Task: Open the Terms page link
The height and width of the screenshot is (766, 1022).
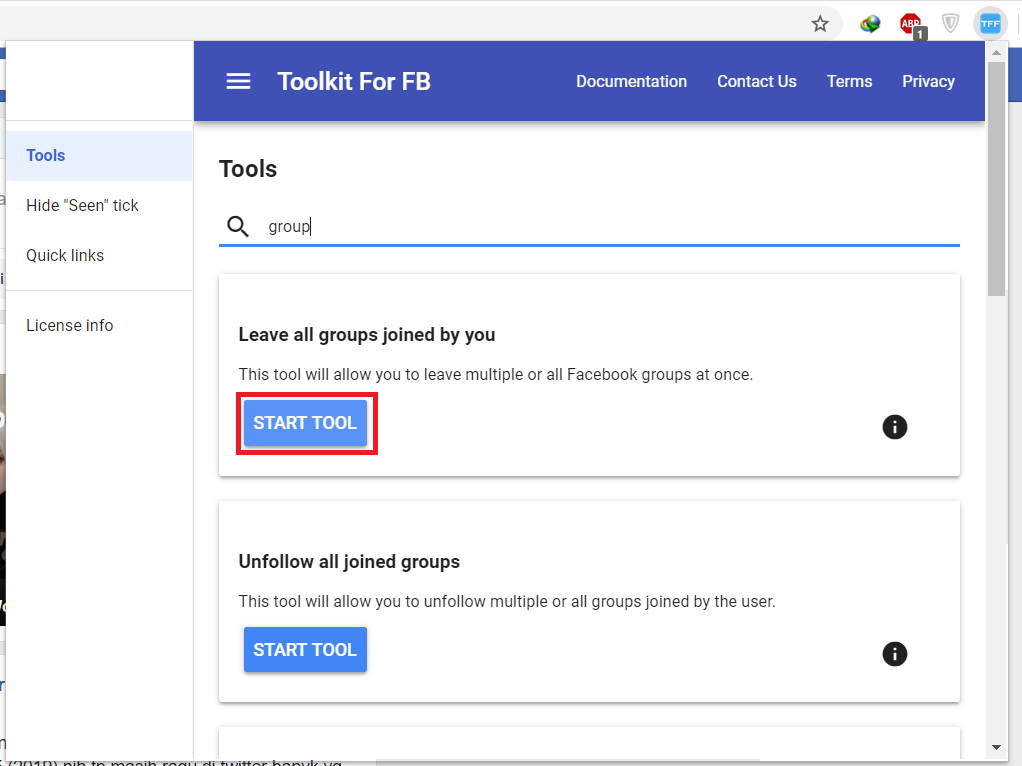Action: [849, 81]
